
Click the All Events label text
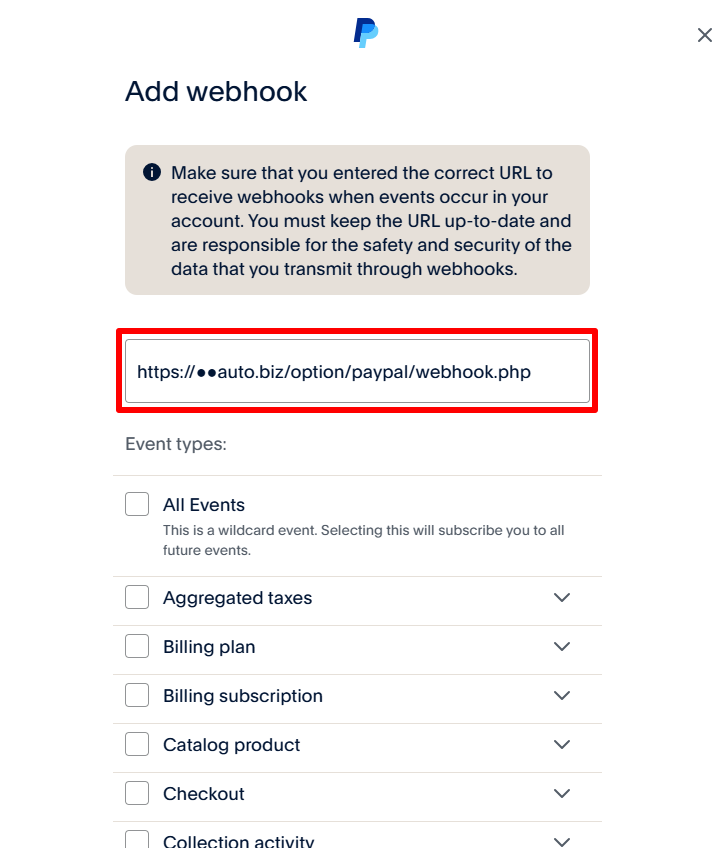coord(204,505)
